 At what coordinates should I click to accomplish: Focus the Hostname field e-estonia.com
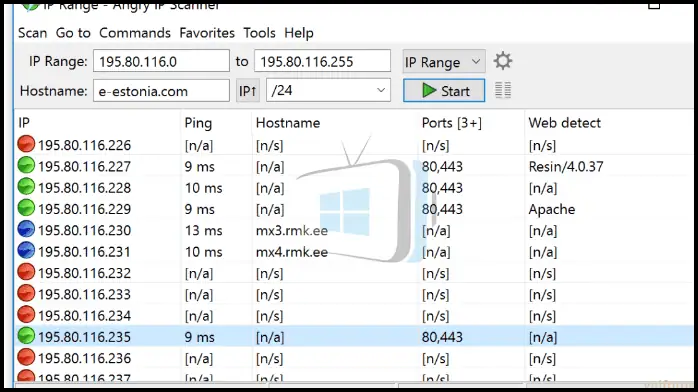[161, 91]
